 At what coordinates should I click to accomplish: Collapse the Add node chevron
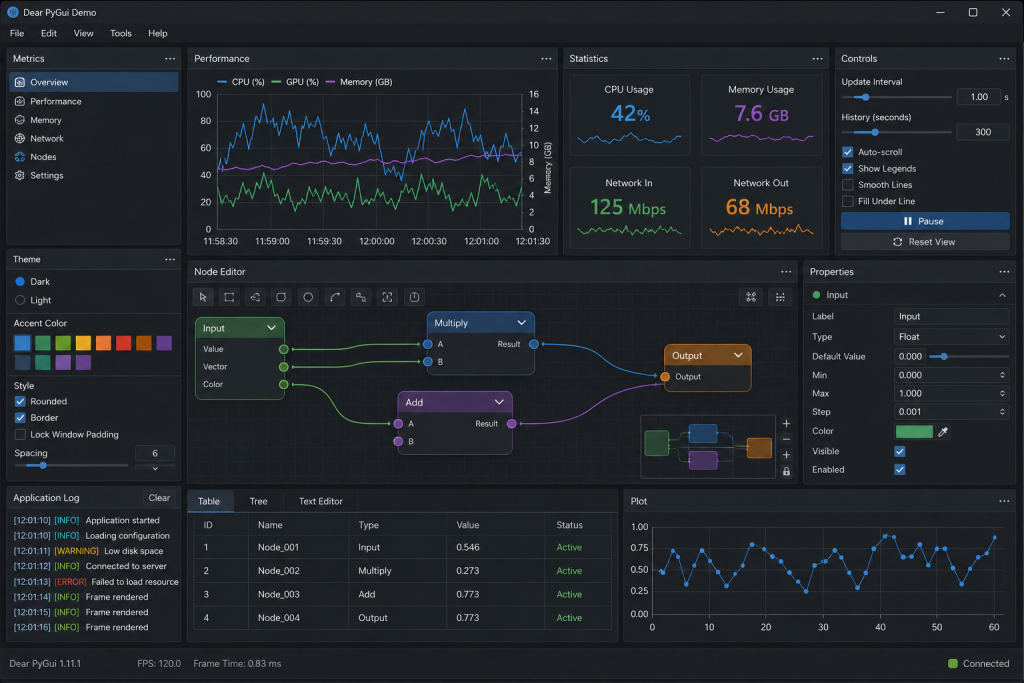pos(499,402)
